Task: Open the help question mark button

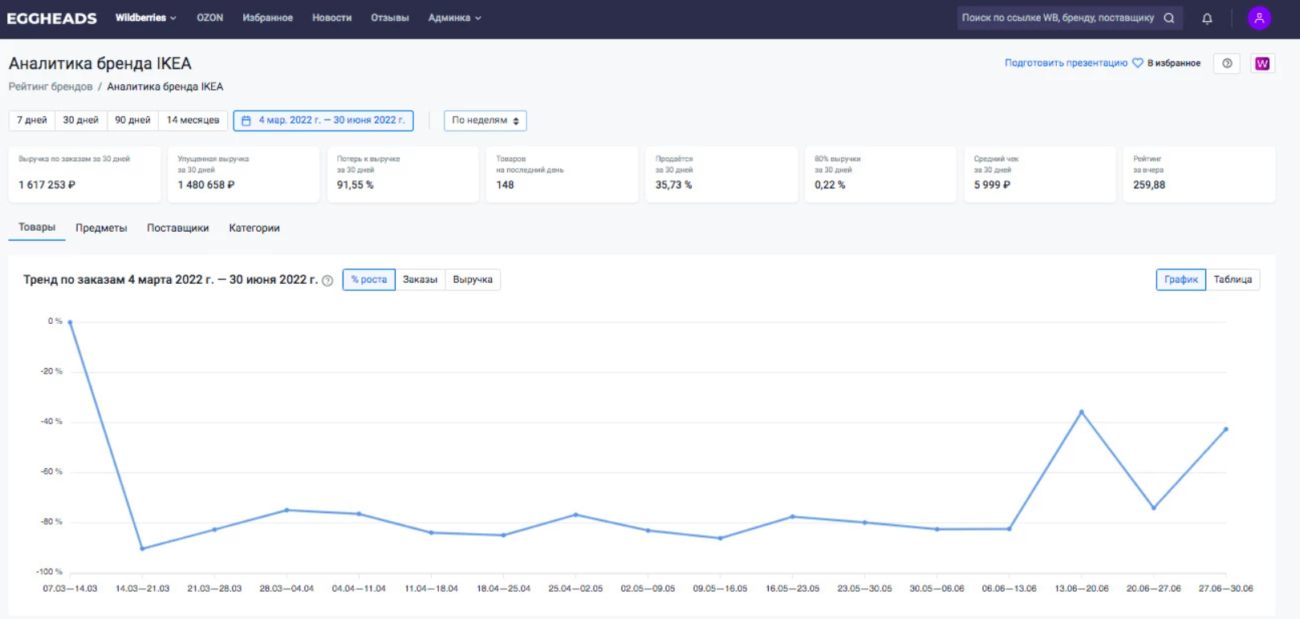Action: click(x=1227, y=63)
